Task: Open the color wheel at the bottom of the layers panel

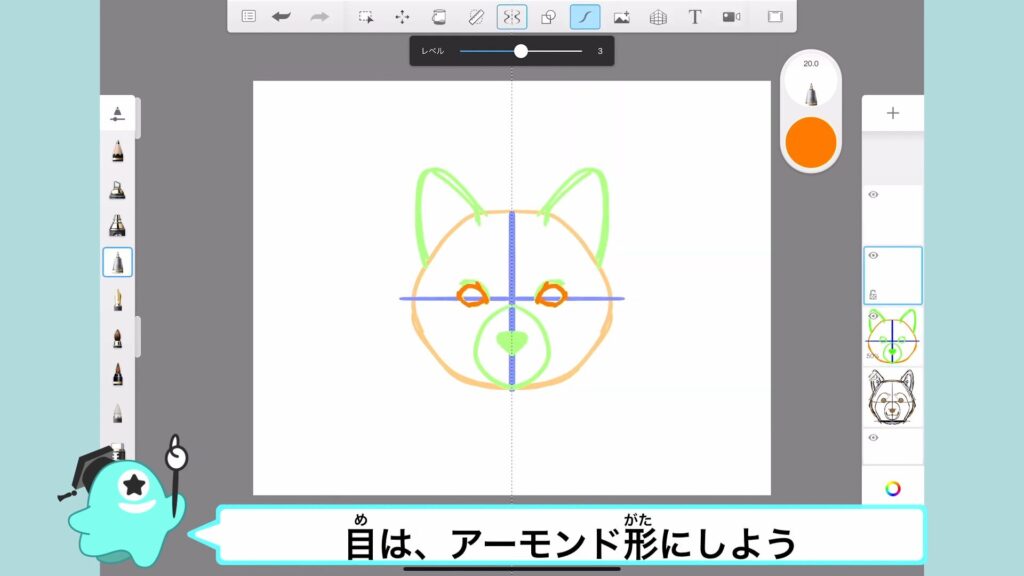Action: (892, 488)
